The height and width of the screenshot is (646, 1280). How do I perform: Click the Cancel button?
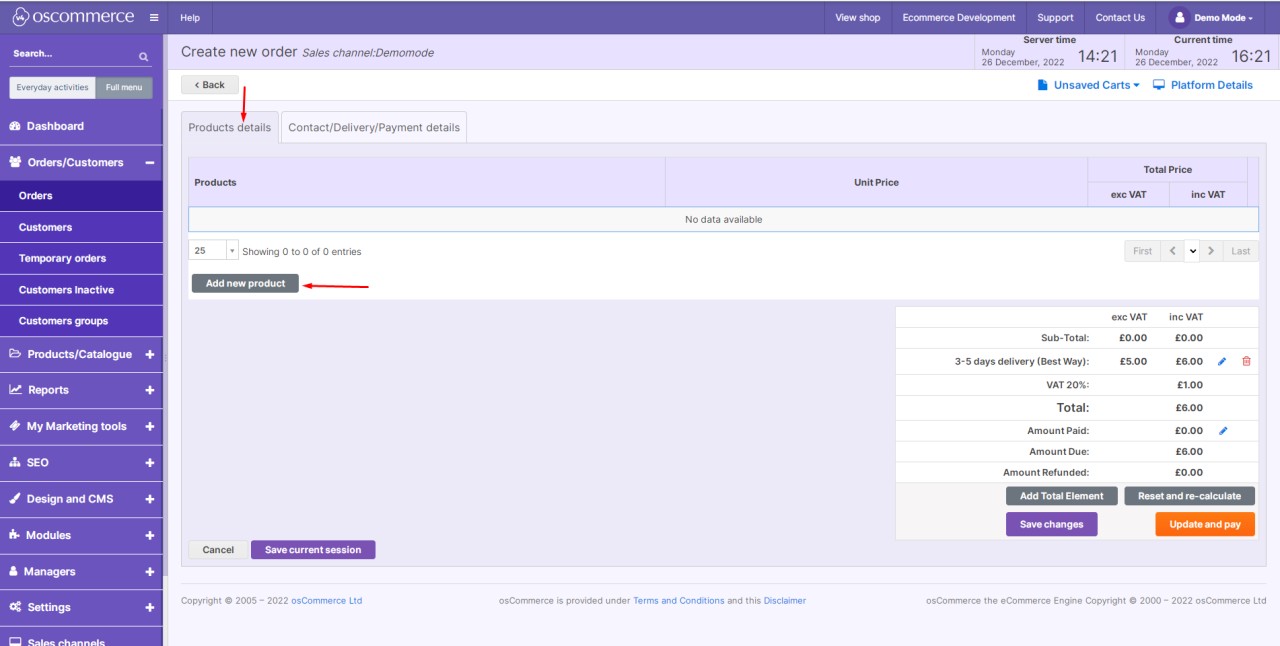tap(218, 550)
